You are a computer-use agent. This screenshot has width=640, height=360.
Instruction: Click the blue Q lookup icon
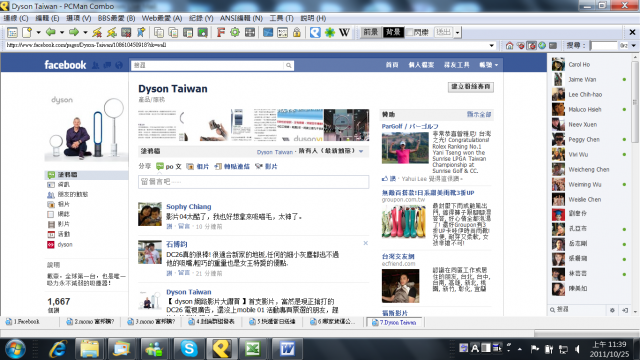click(315, 32)
